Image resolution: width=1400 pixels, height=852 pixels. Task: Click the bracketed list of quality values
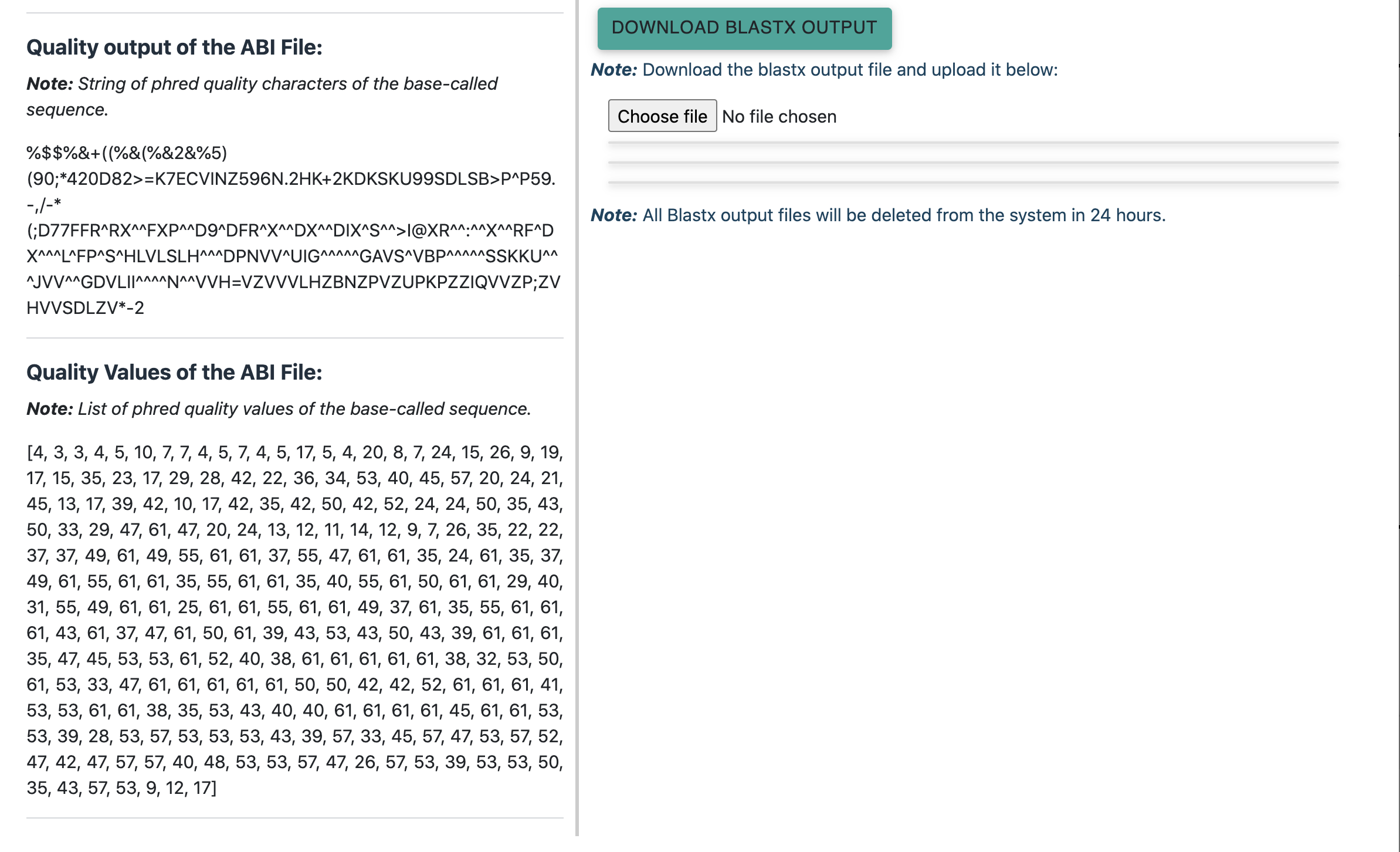click(x=294, y=620)
